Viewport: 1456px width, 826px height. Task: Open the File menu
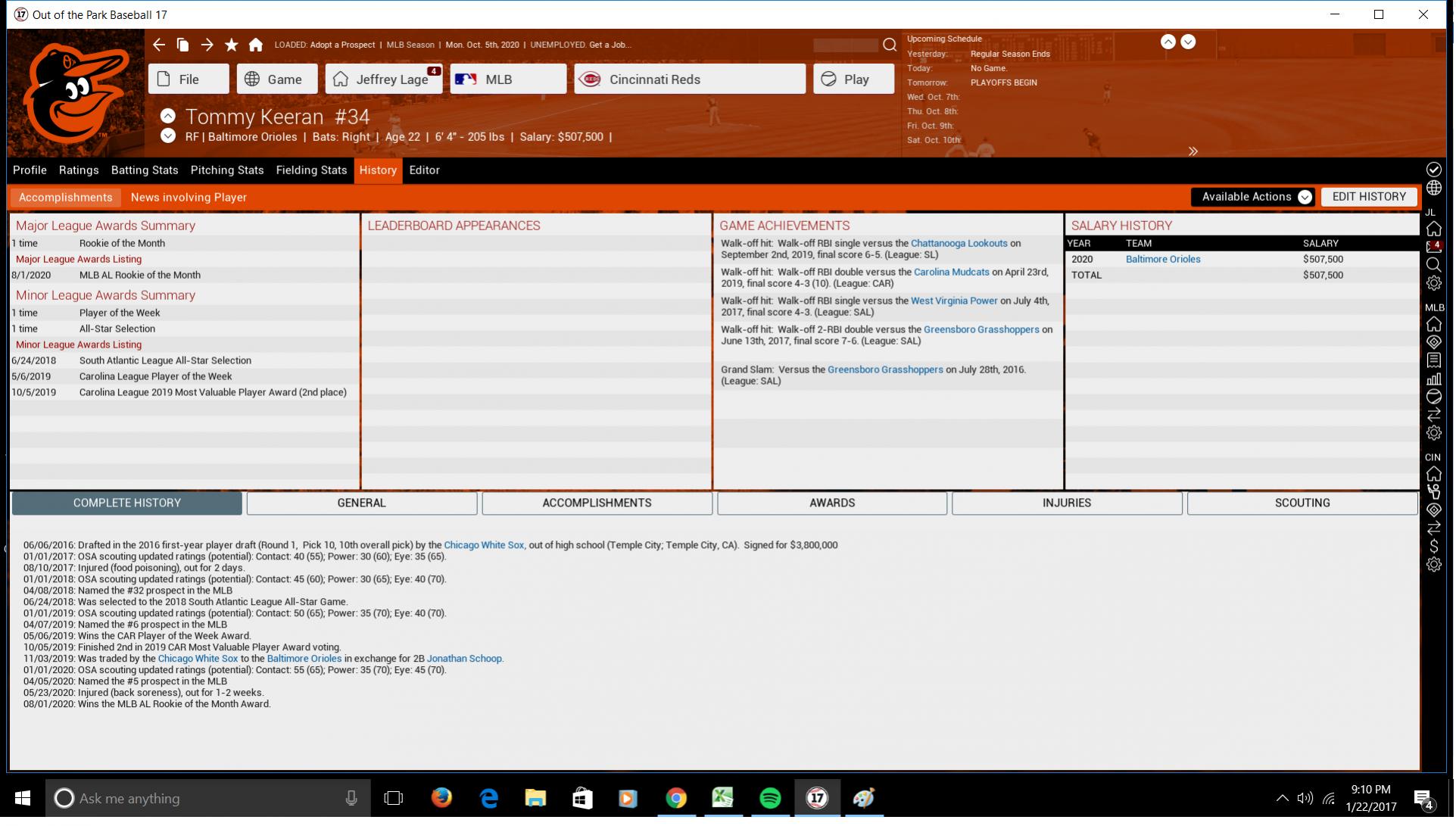189,79
